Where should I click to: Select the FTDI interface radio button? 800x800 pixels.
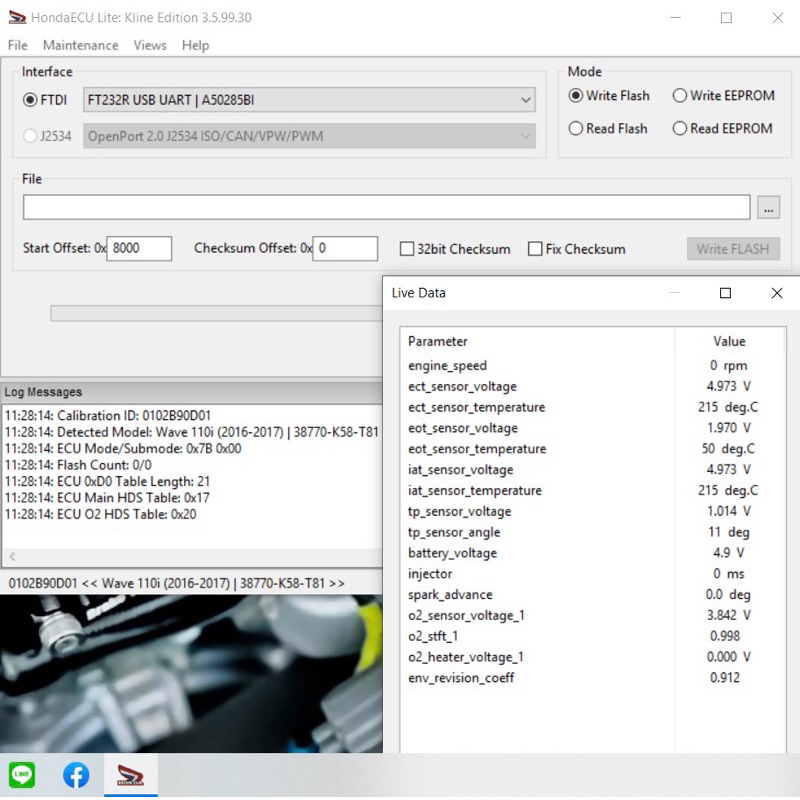click(30, 100)
